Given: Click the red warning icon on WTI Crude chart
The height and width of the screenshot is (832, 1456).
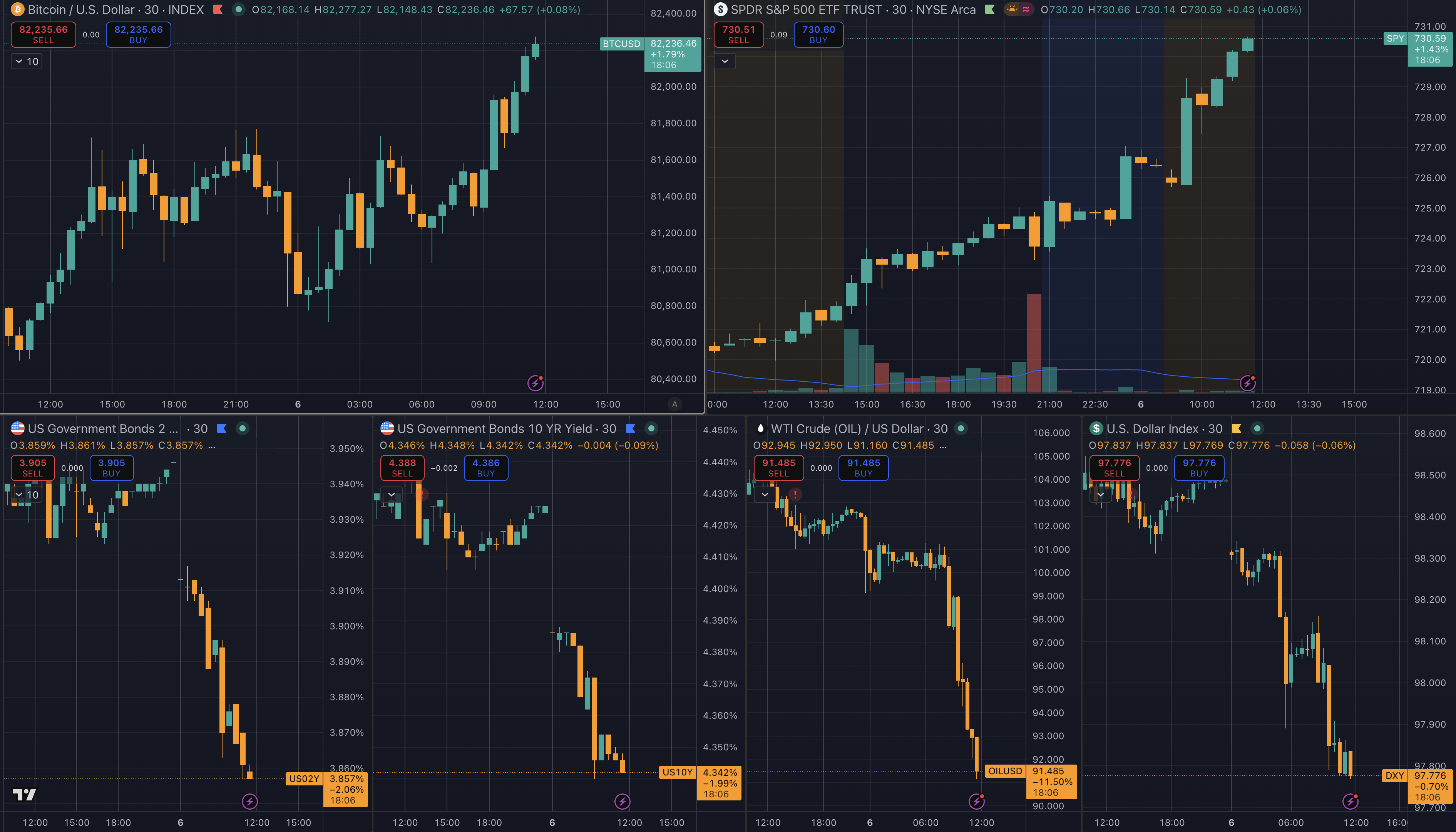Looking at the screenshot, I should 795,494.
